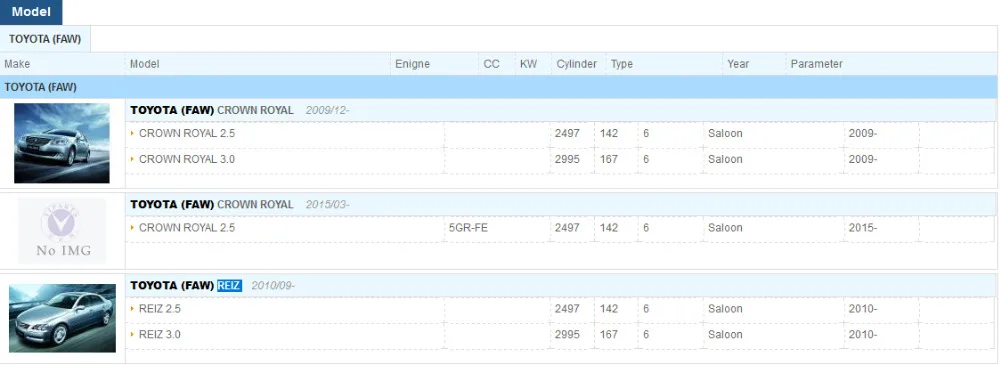Click orange arrow bullet beside REIZ 3.0
The width and height of the screenshot is (1000, 365).
133,334
